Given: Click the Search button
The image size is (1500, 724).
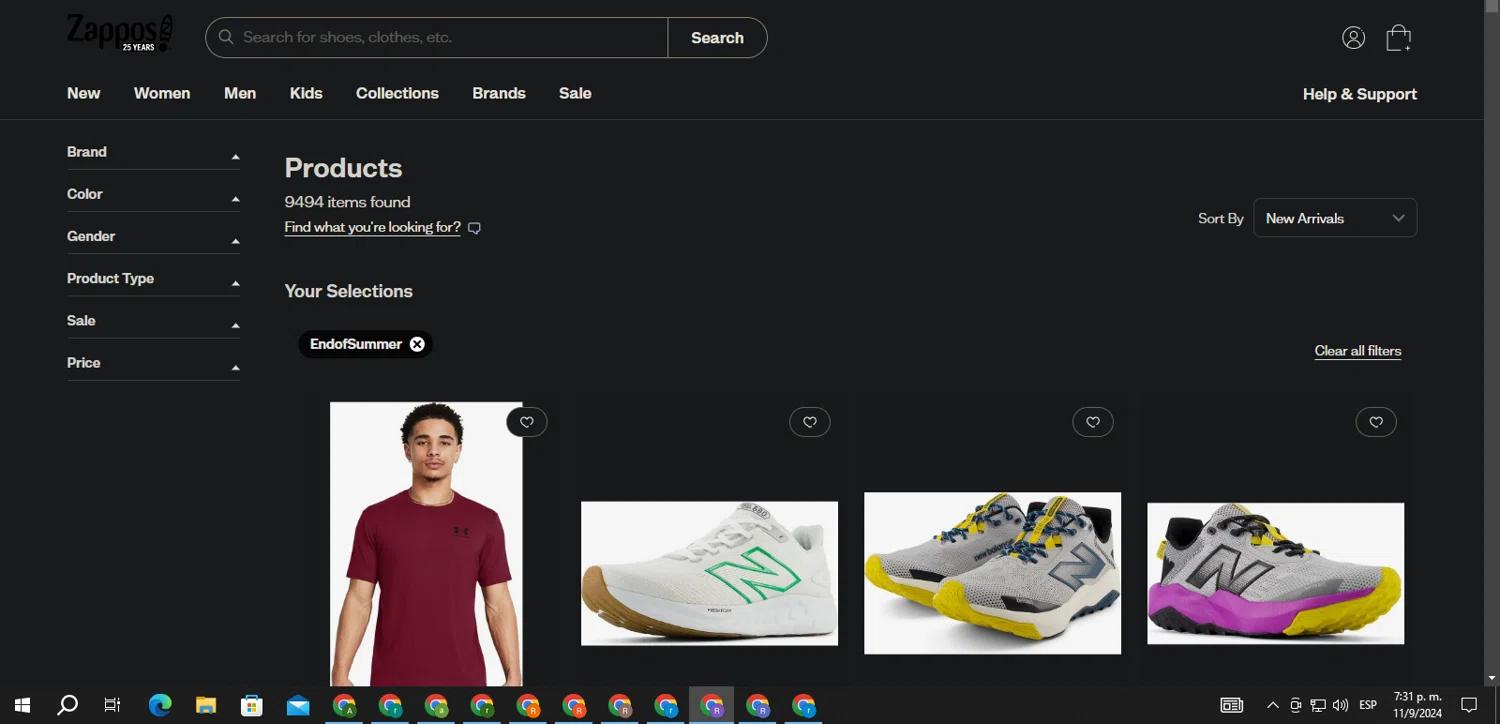Looking at the screenshot, I should coord(717,38).
